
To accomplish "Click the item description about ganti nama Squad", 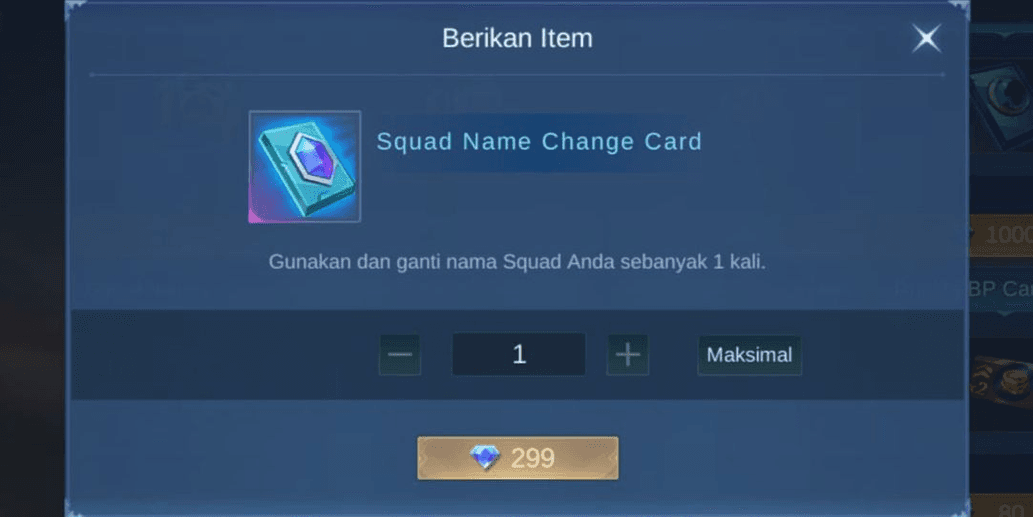I will coord(517,261).
